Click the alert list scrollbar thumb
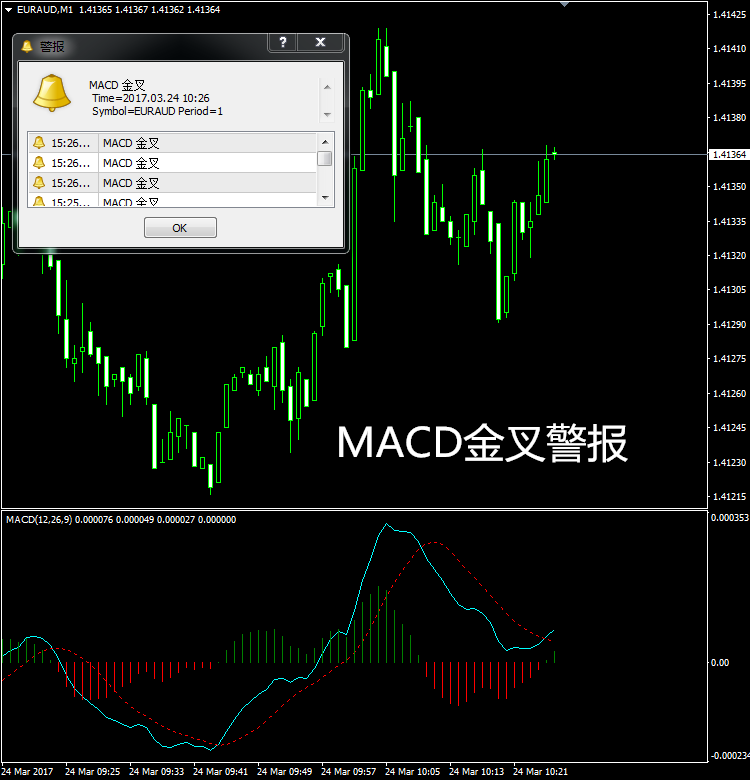 [x=325, y=159]
